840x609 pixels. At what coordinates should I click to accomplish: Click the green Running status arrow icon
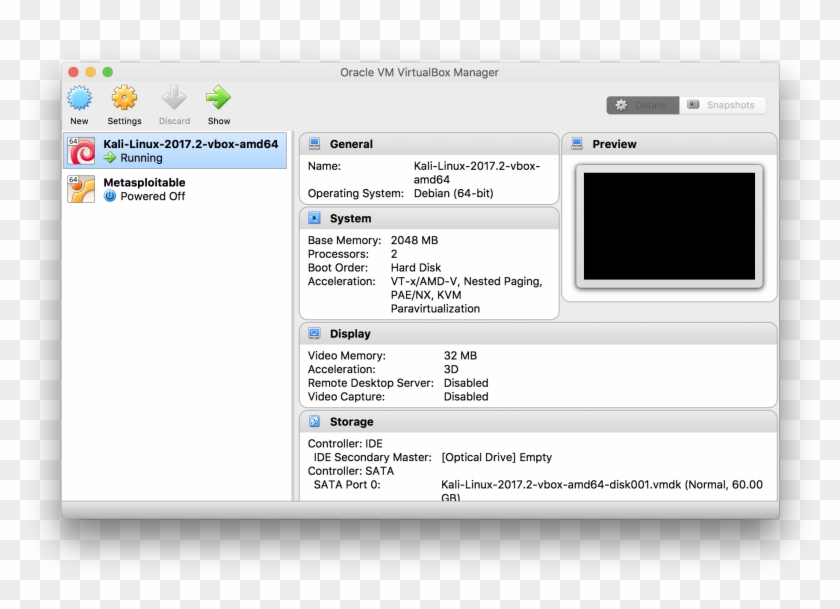110,158
